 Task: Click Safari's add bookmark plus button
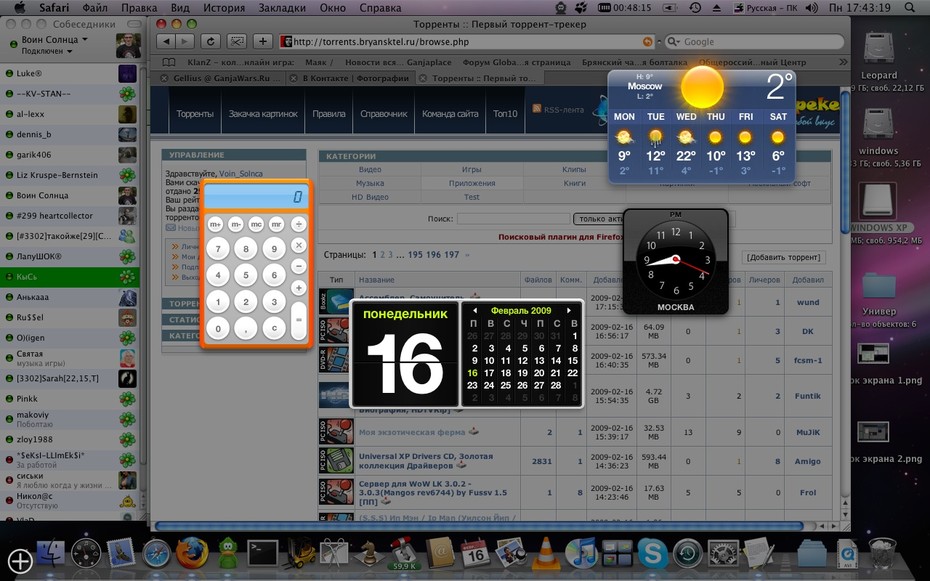[263, 42]
